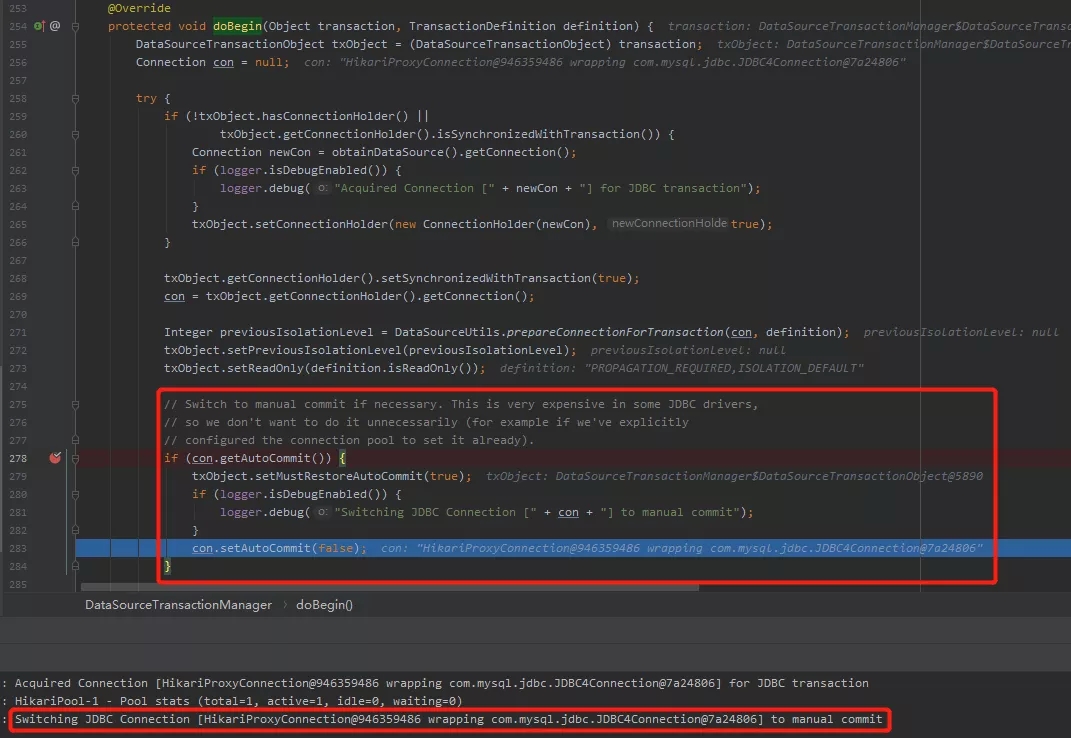Select DataSourceTransactionManager in the breadcrumb bar

178,605
